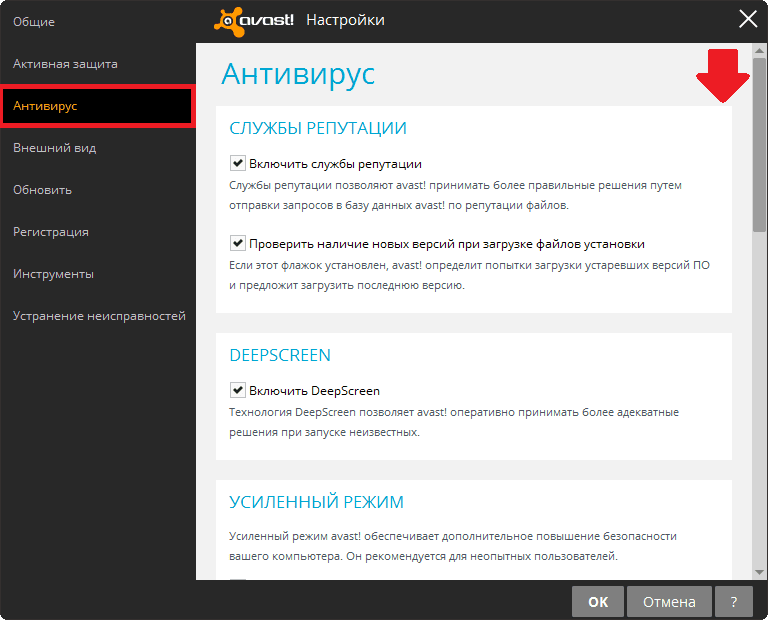The height and width of the screenshot is (620, 768).
Task: Click the scrollbar down arrow
Action: pyautogui.click(x=760, y=572)
